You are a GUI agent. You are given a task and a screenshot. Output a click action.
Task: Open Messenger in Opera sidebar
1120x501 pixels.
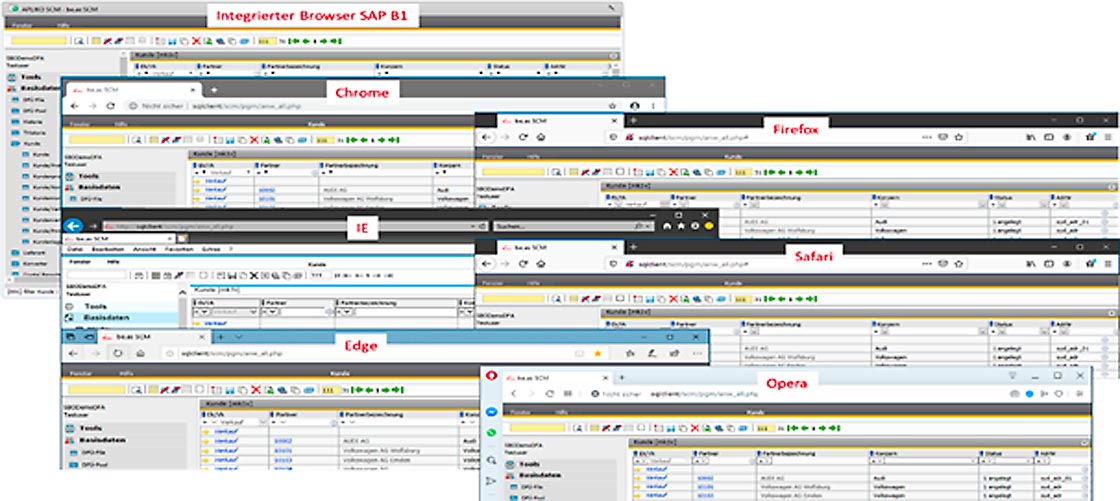(x=493, y=412)
